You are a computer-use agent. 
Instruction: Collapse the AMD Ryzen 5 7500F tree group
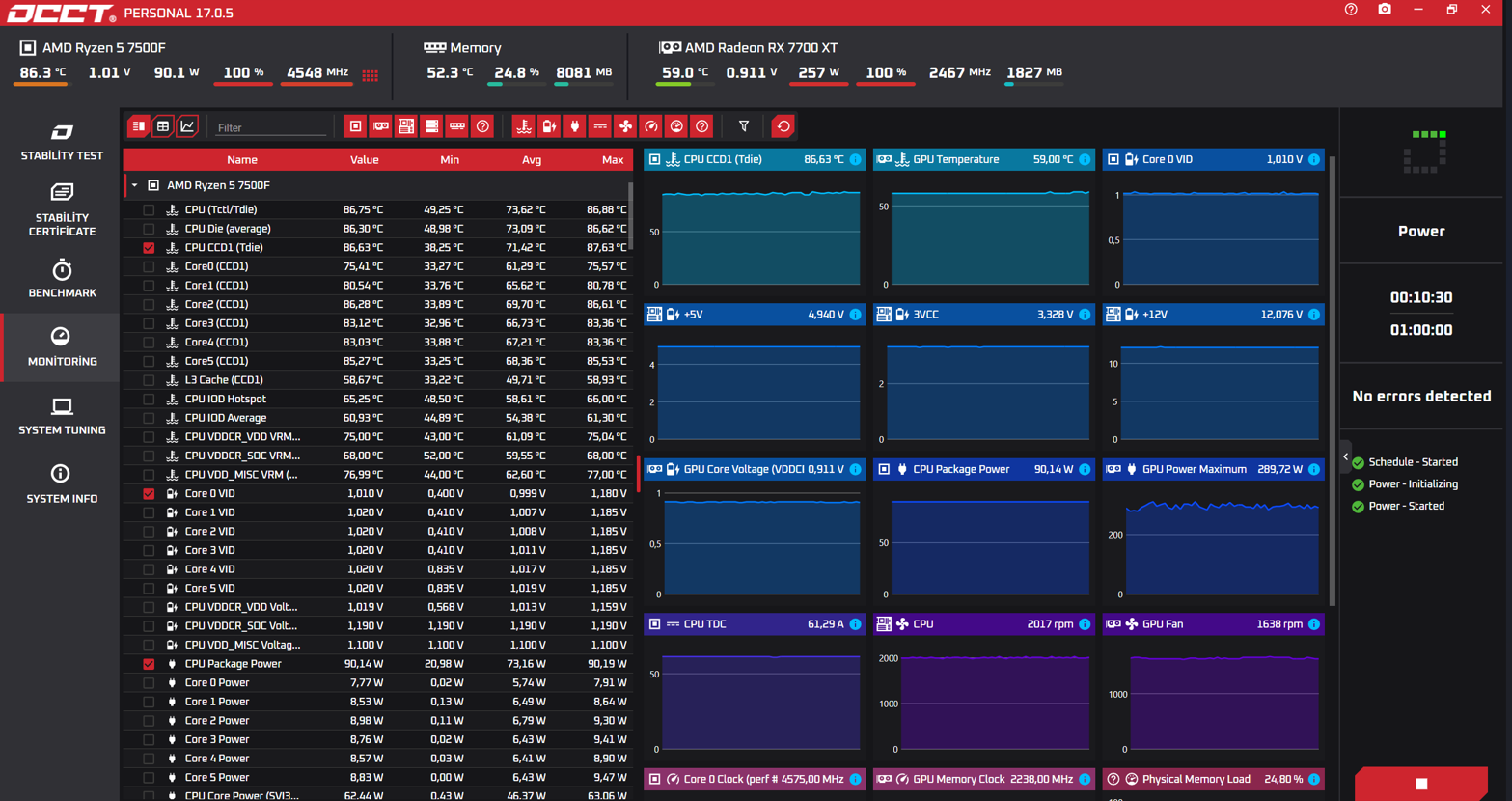134,185
